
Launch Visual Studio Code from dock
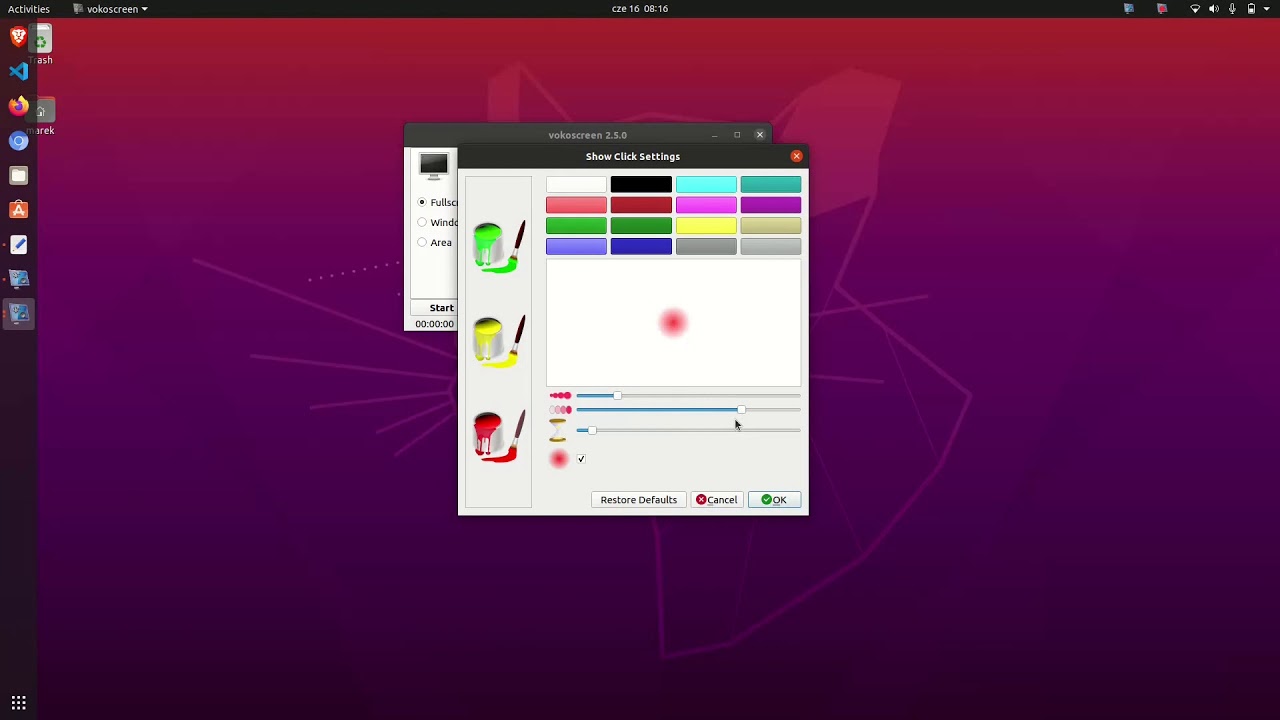click(18, 71)
